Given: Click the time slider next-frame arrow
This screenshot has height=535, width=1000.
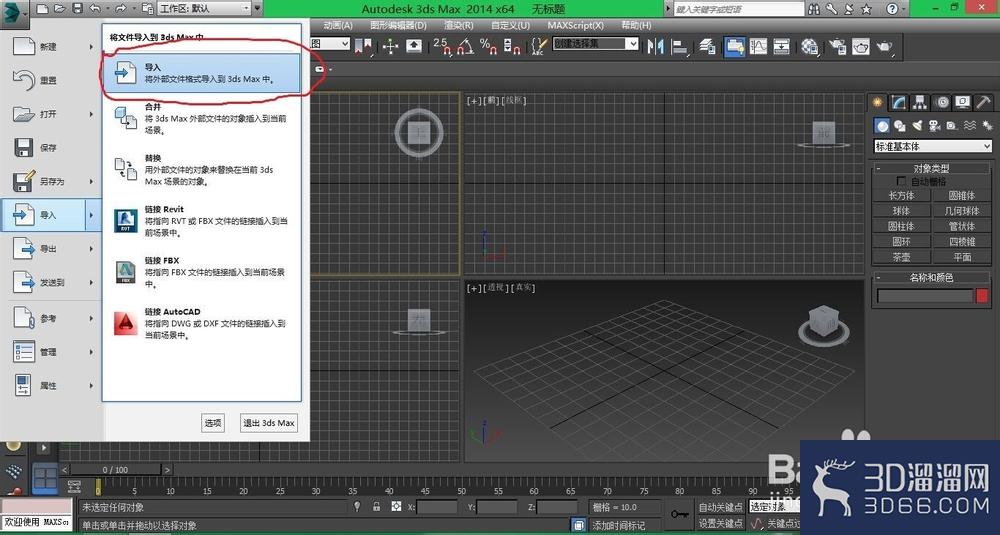Looking at the screenshot, I should (167, 469).
